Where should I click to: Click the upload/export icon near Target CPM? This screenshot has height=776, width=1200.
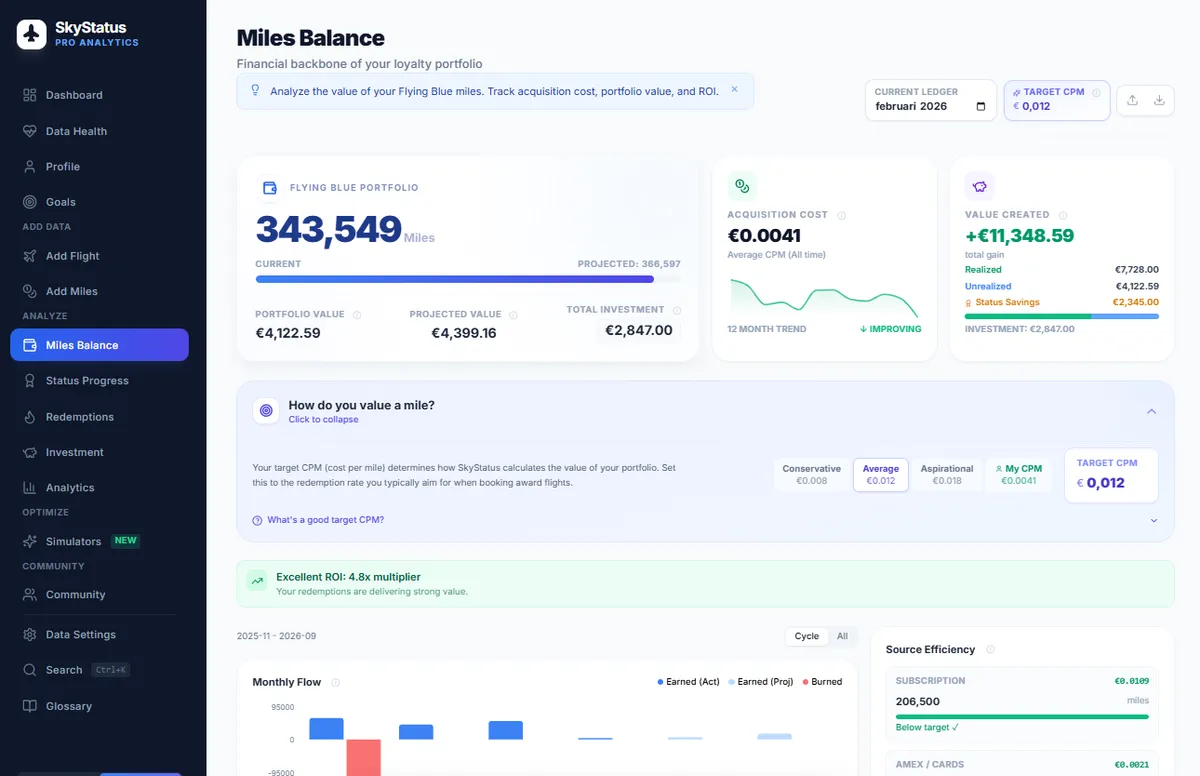pos(1131,100)
